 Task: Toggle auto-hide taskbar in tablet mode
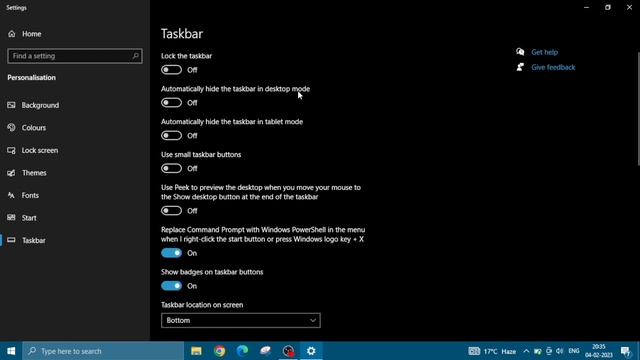(x=171, y=136)
